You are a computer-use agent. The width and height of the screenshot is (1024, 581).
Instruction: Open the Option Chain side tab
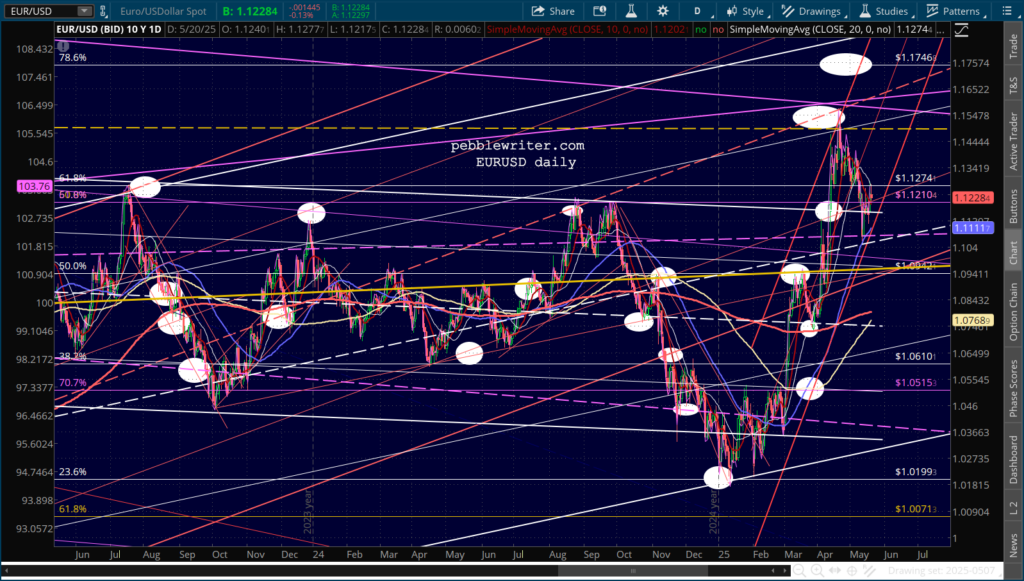click(x=1013, y=311)
